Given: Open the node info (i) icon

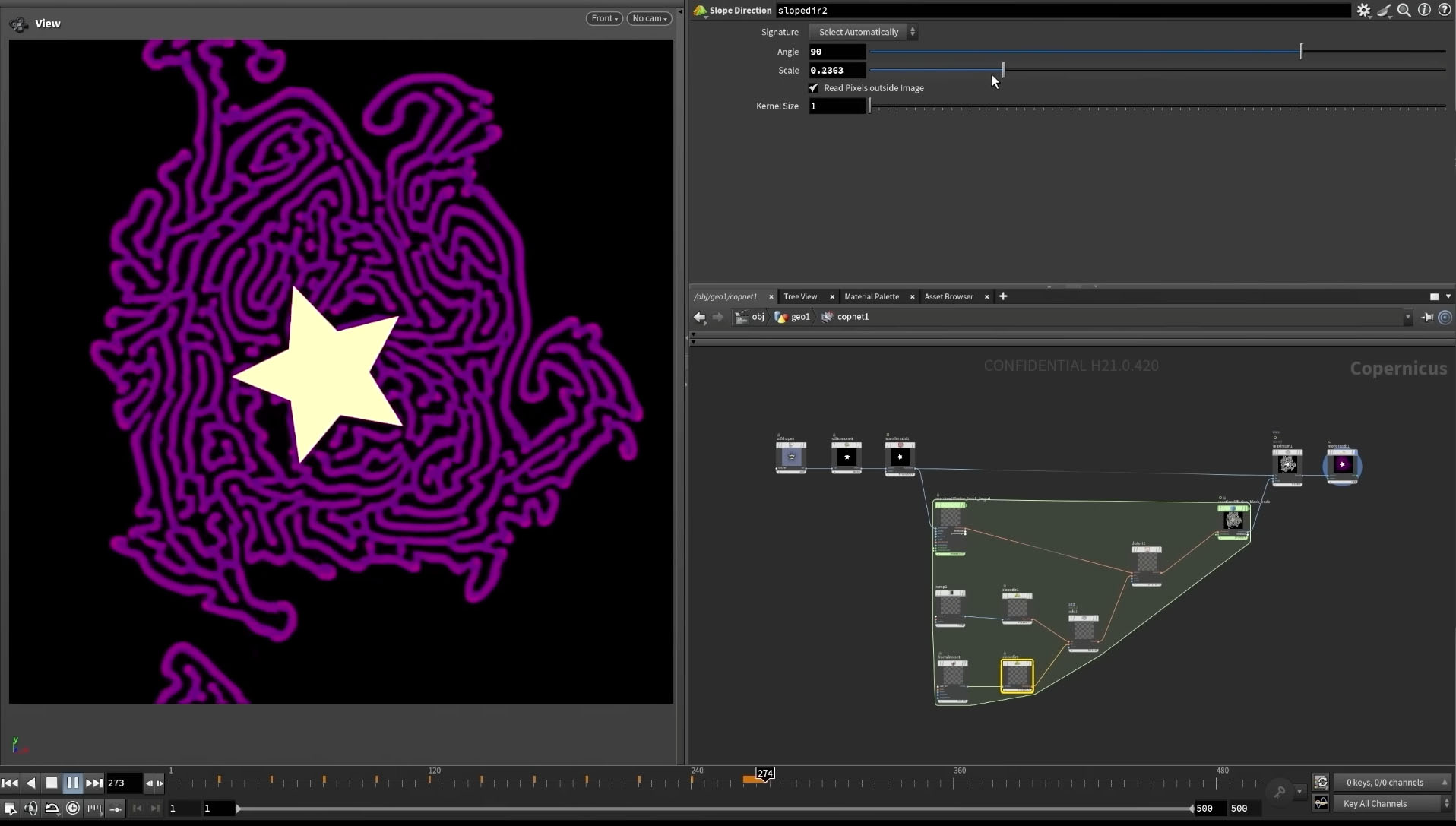Looking at the screenshot, I should [1425, 11].
